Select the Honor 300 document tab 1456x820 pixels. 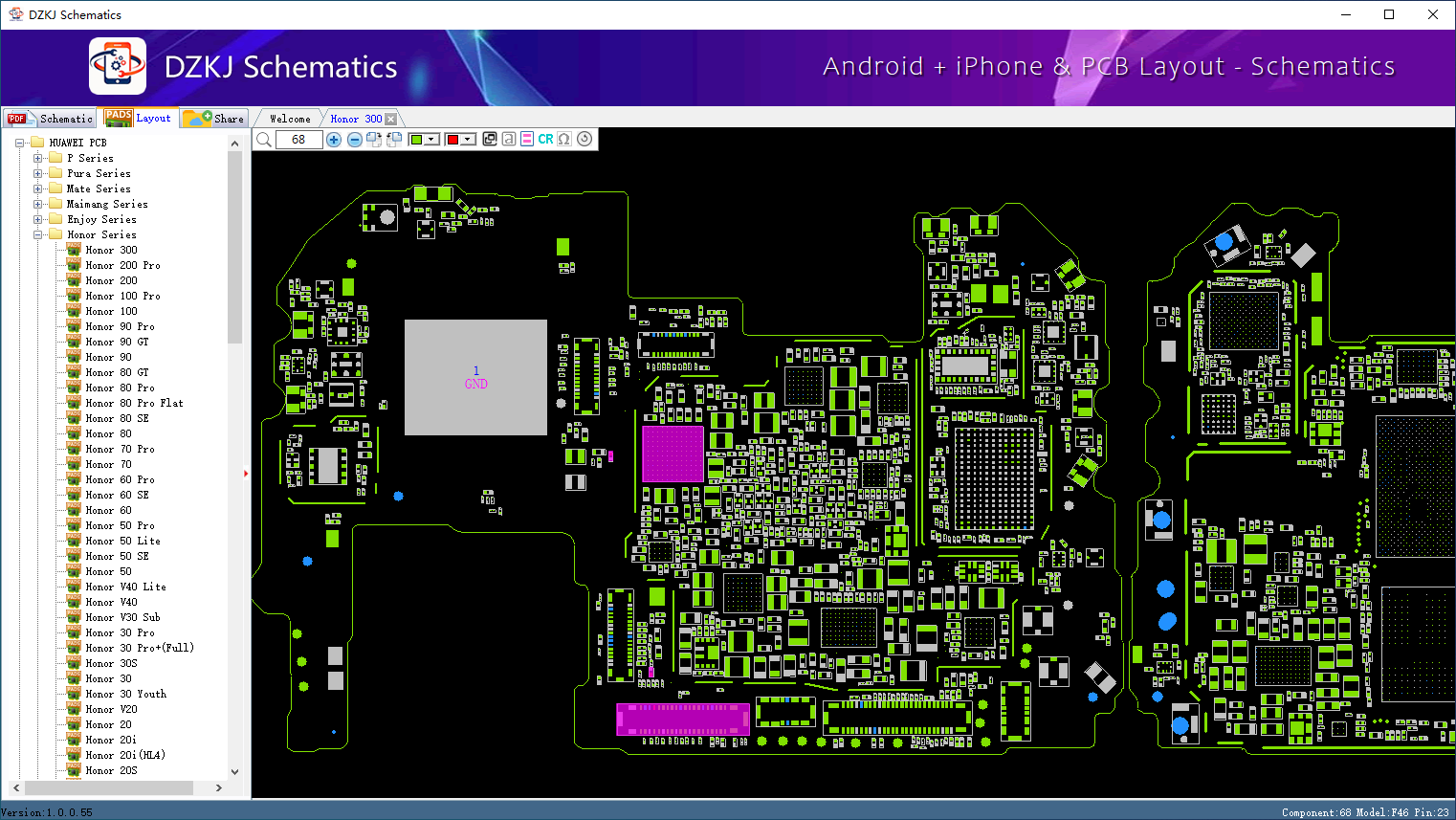(356, 119)
